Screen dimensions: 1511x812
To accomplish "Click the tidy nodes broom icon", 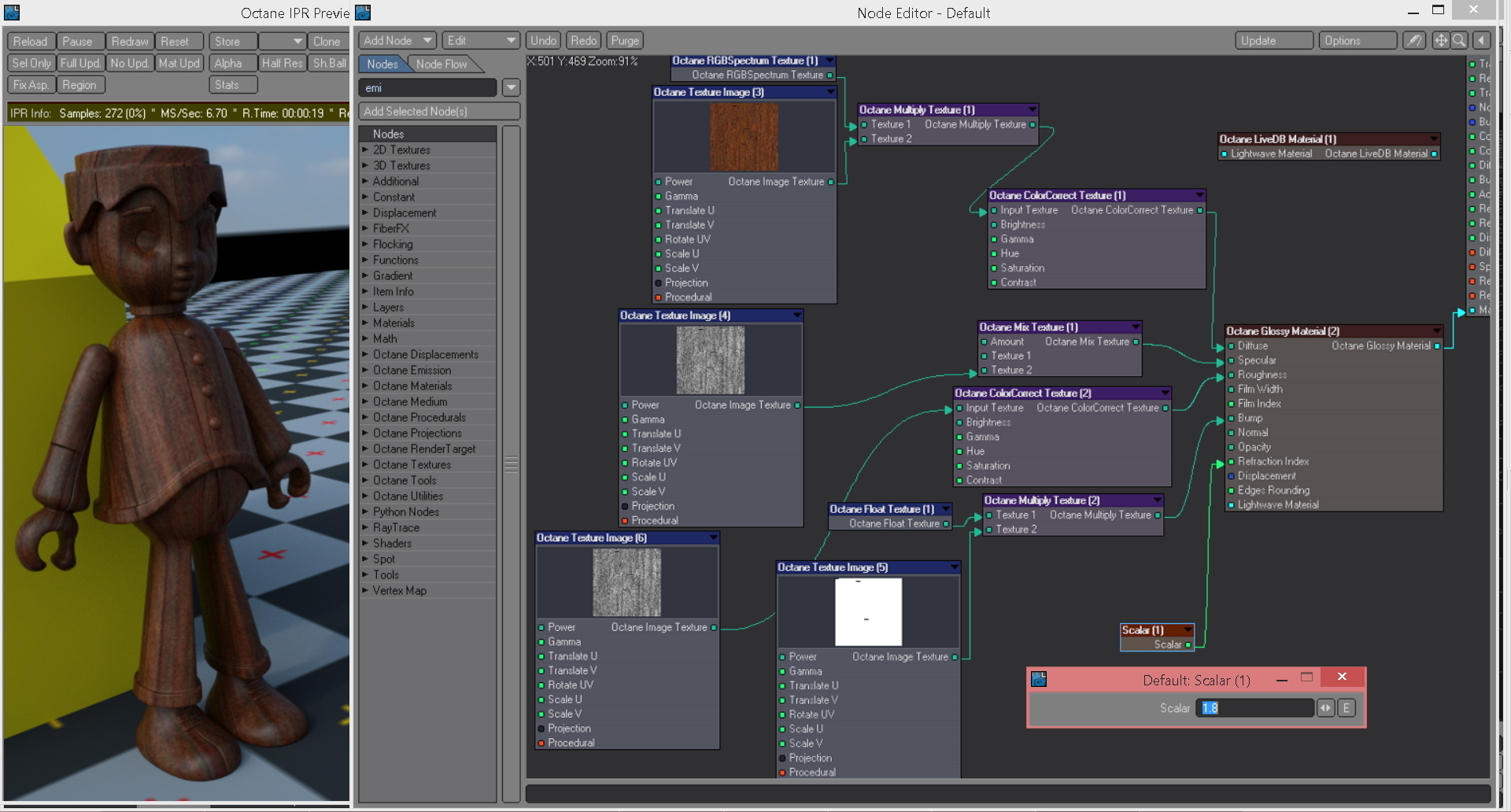I will click(x=1414, y=40).
